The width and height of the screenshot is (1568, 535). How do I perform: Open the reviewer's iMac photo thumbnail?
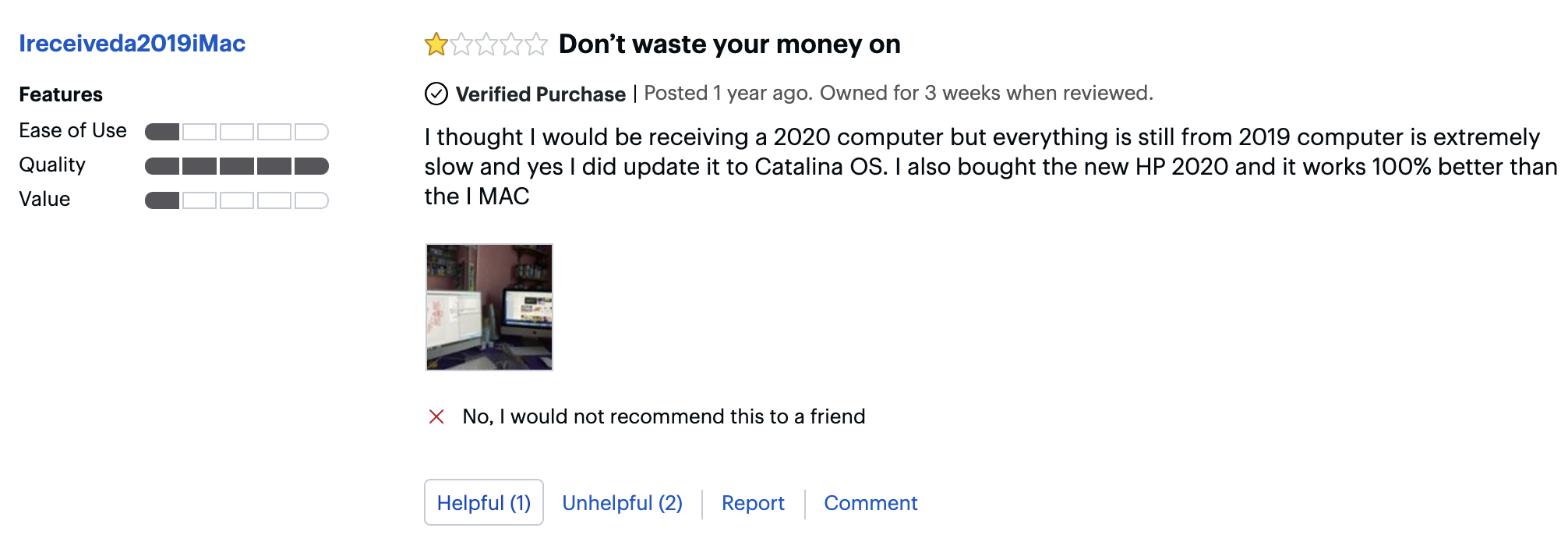[x=489, y=307]
